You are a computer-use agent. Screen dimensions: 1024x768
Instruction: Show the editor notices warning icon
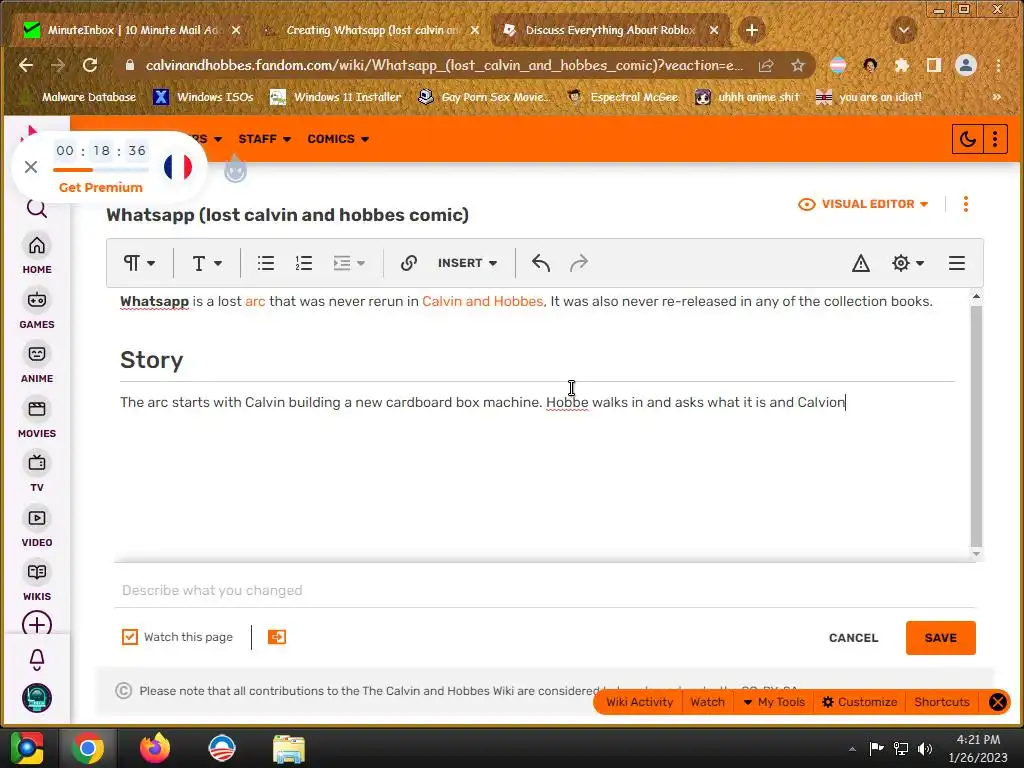[861, 263]
